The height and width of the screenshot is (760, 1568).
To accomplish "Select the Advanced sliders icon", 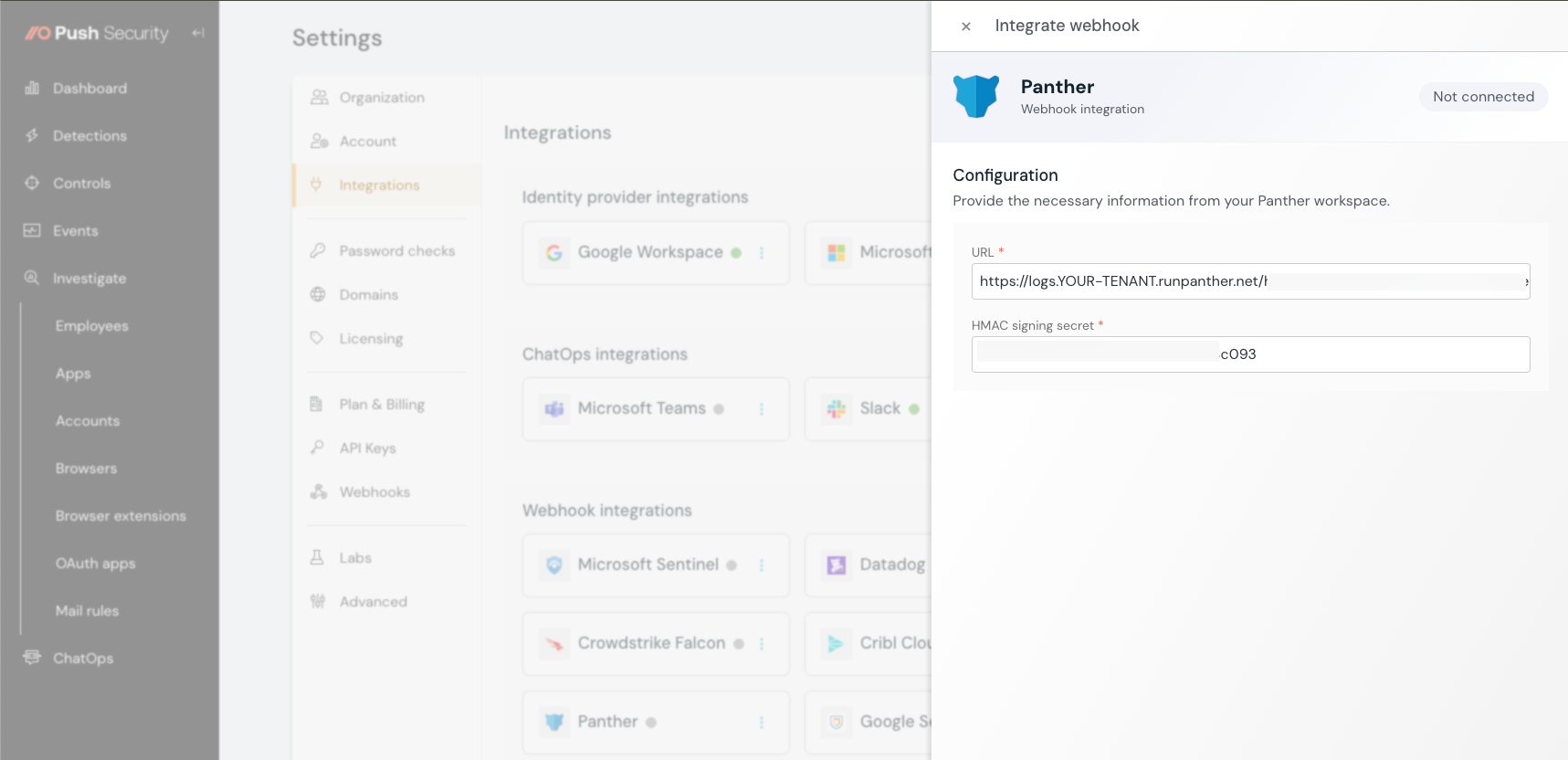I will coord(317,601).
